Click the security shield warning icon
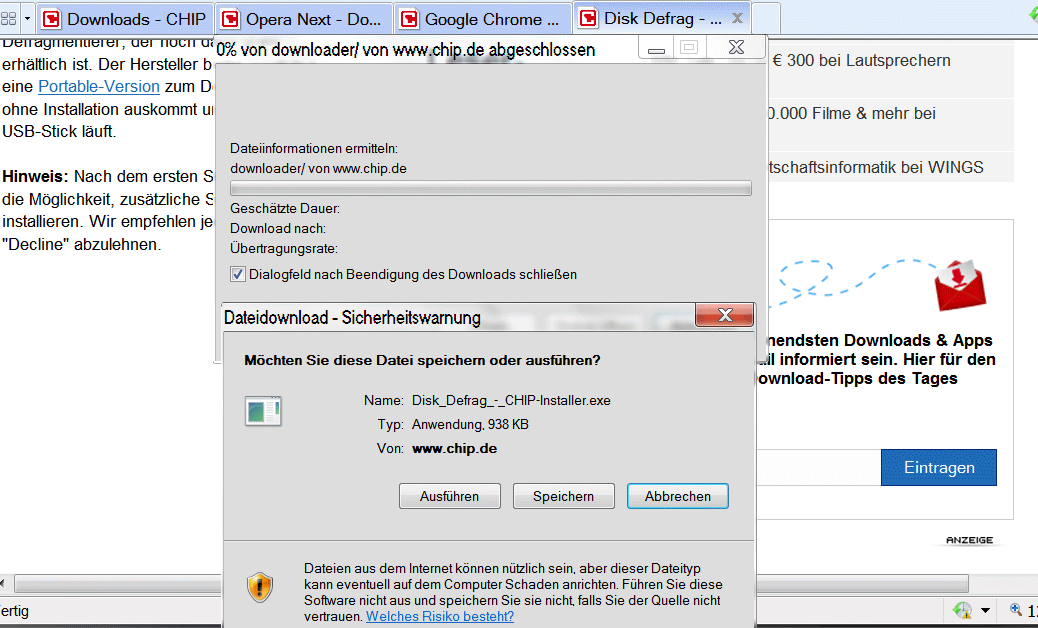 pyautogui.click(x=260, y=587)
